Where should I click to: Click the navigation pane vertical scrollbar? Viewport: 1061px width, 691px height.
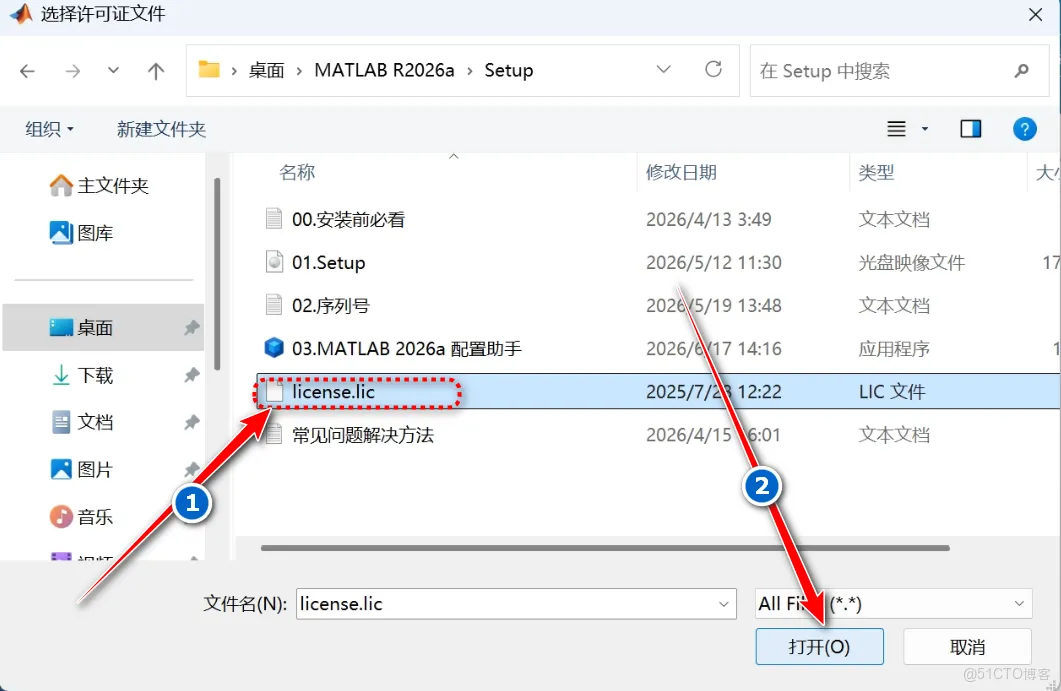pyautogui.click(x=217, y=274)
